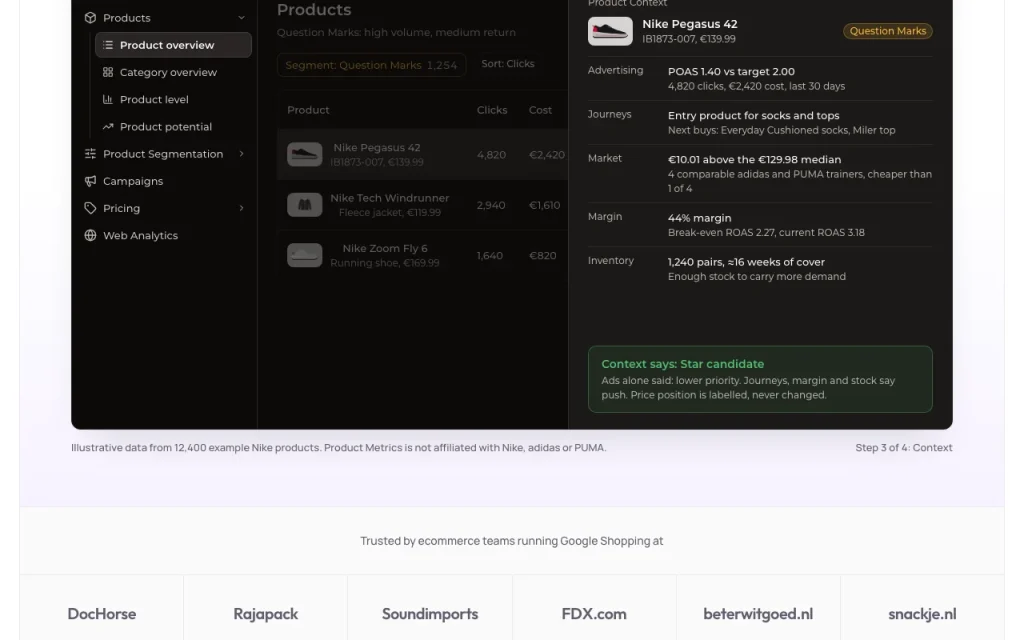Click the Product level bar chart icon

pos(108,99)
